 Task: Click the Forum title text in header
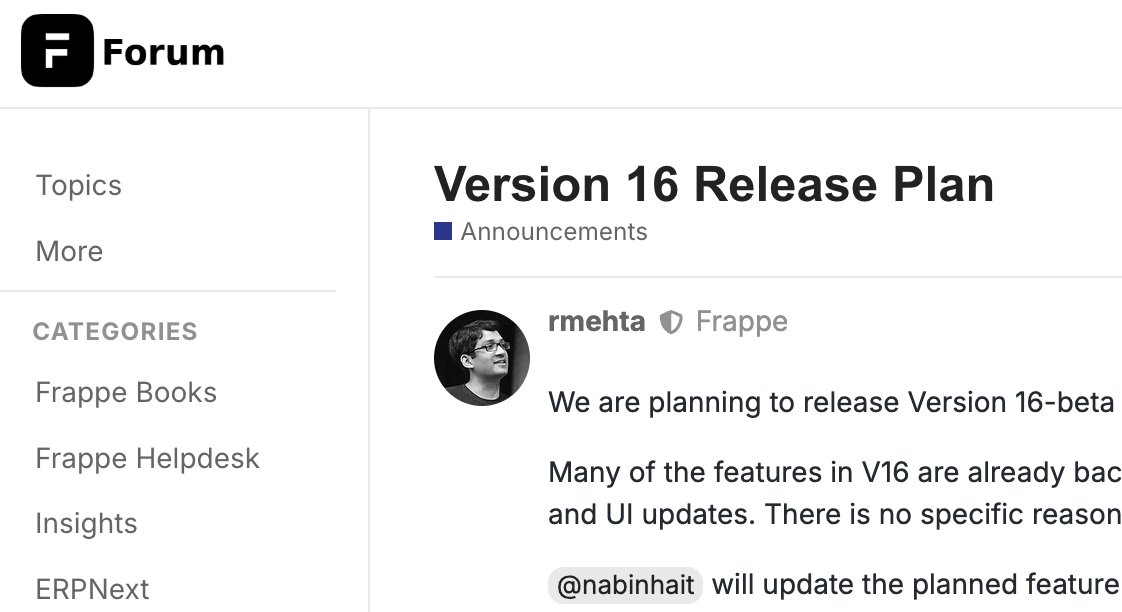pos(163,52)
